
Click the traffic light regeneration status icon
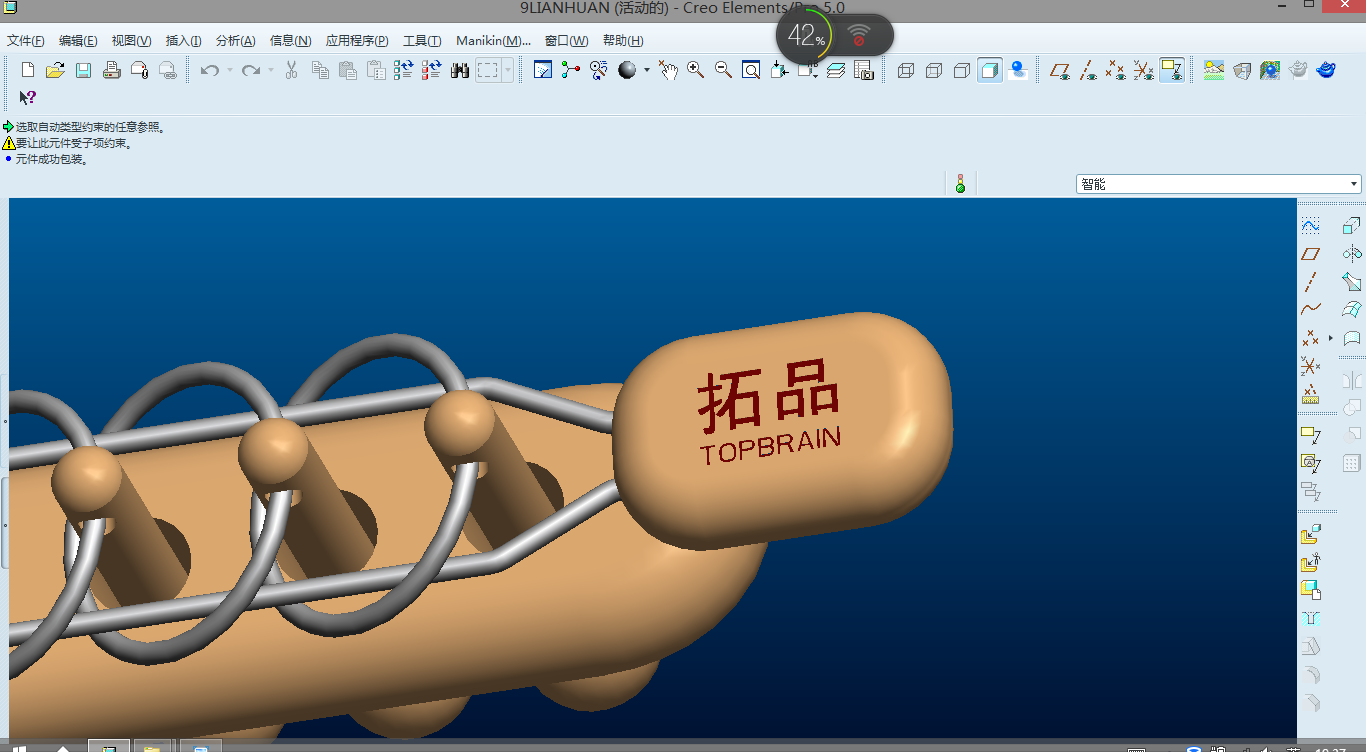(x=960, y=184)
